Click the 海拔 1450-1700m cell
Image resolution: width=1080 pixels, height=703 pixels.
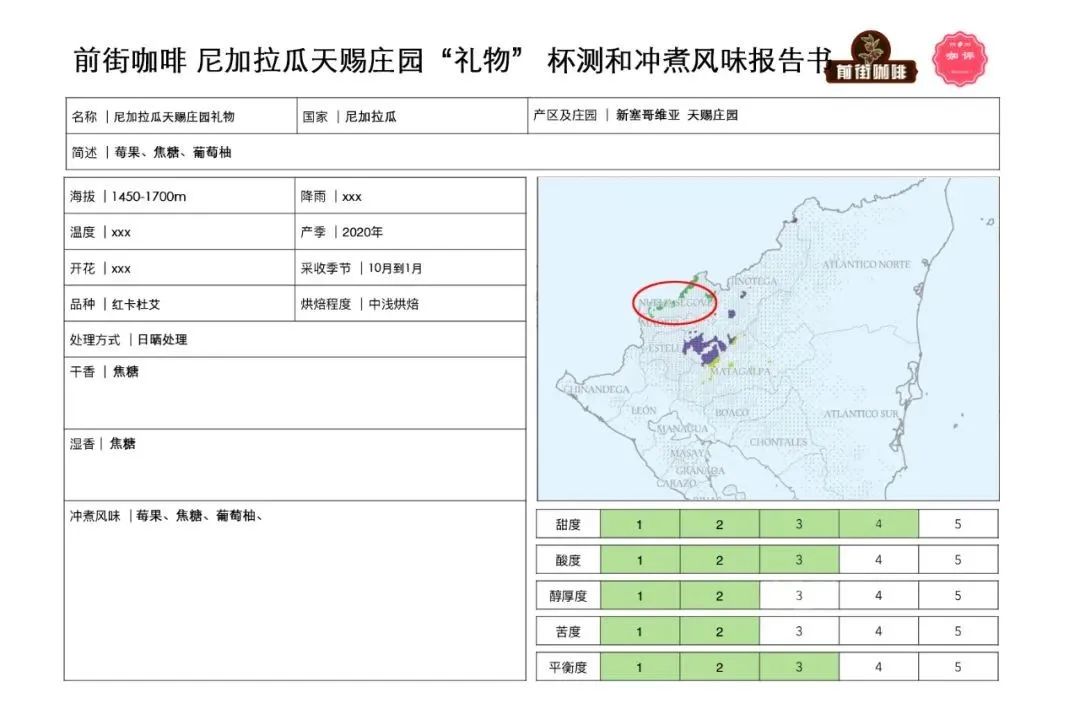[180, 196]
